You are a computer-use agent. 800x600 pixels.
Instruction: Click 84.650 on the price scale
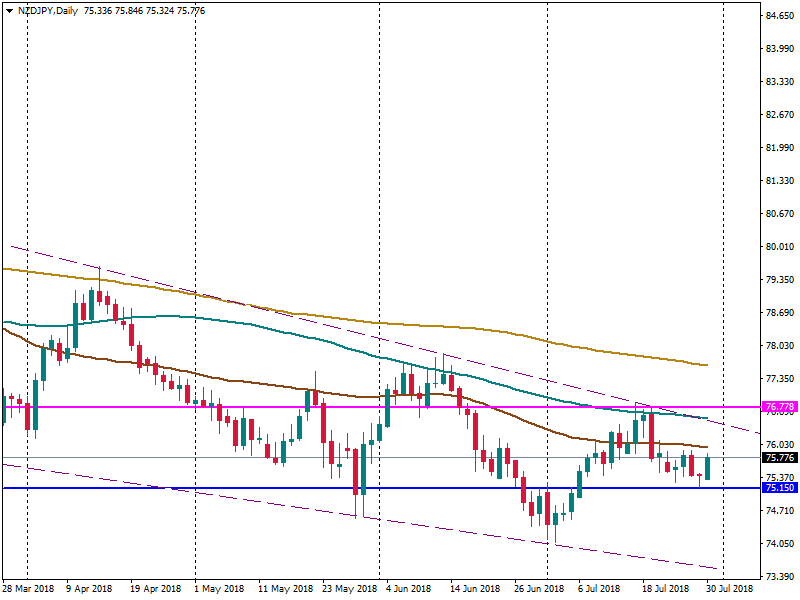pyautogui.click(x=779, y=17)
